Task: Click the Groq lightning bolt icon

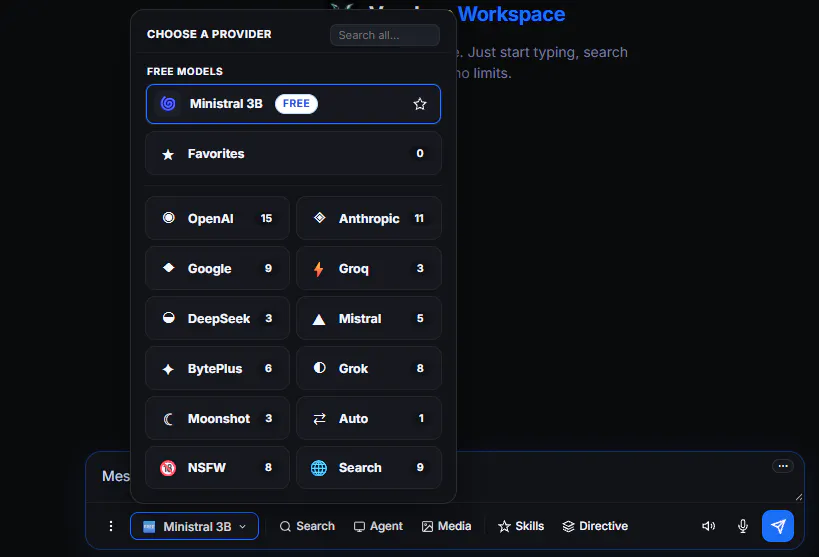Action: (319, 269)
